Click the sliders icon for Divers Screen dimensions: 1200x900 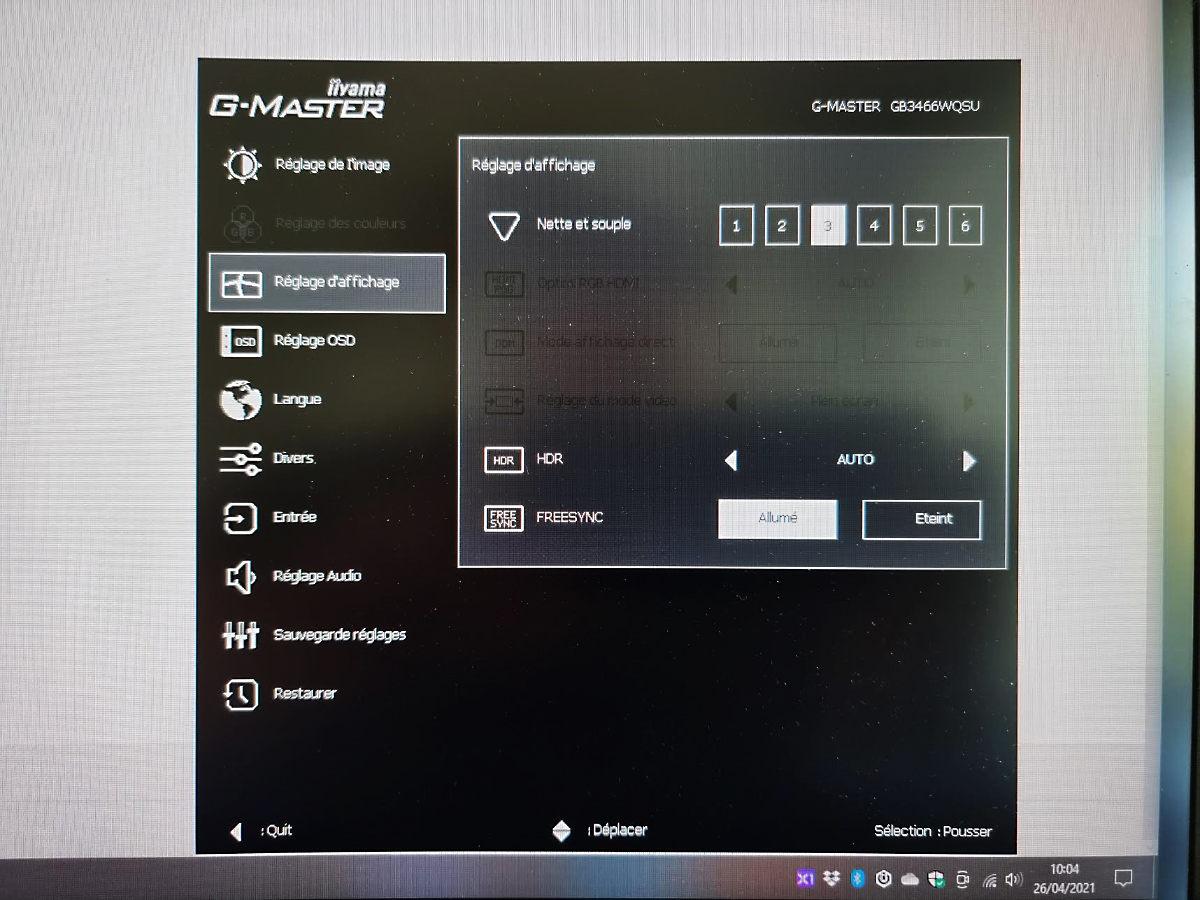[x=241, y=459]
